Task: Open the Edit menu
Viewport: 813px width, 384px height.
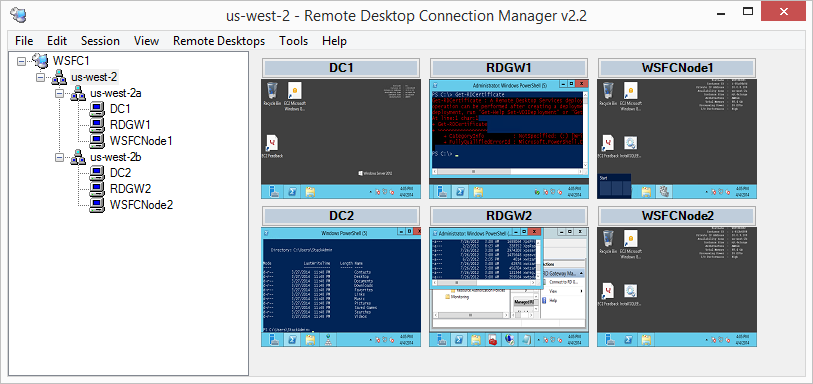Action: (57, 41)
